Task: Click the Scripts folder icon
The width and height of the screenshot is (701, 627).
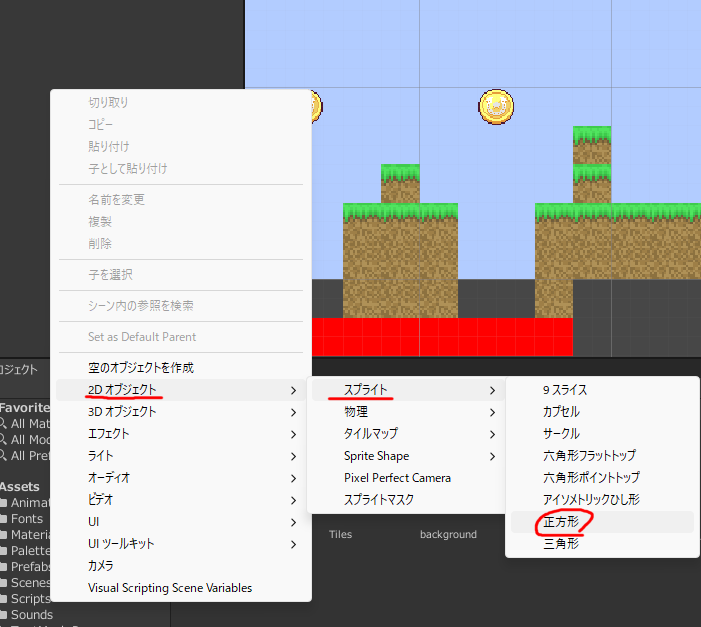Action: click(x=4, y=599)
